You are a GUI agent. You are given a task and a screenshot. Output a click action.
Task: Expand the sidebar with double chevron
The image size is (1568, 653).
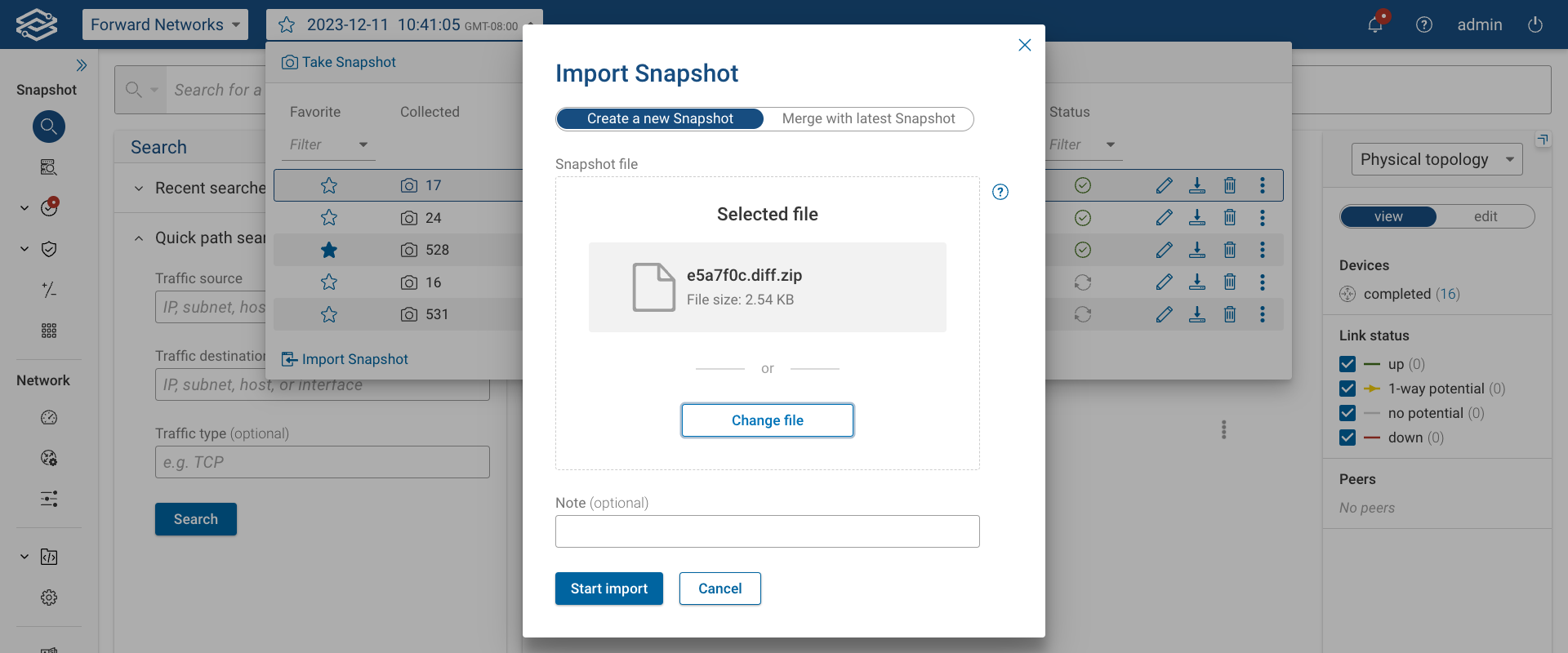tap(81, 65)
